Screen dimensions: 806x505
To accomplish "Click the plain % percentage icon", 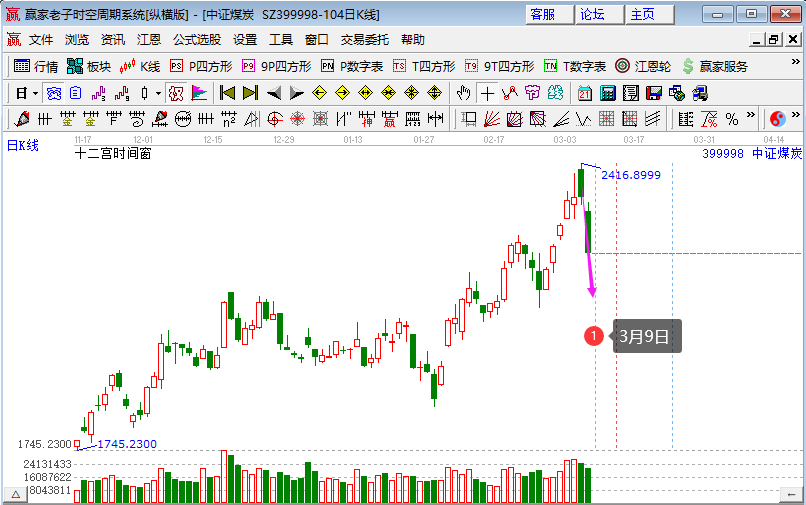I will [732, 119].
